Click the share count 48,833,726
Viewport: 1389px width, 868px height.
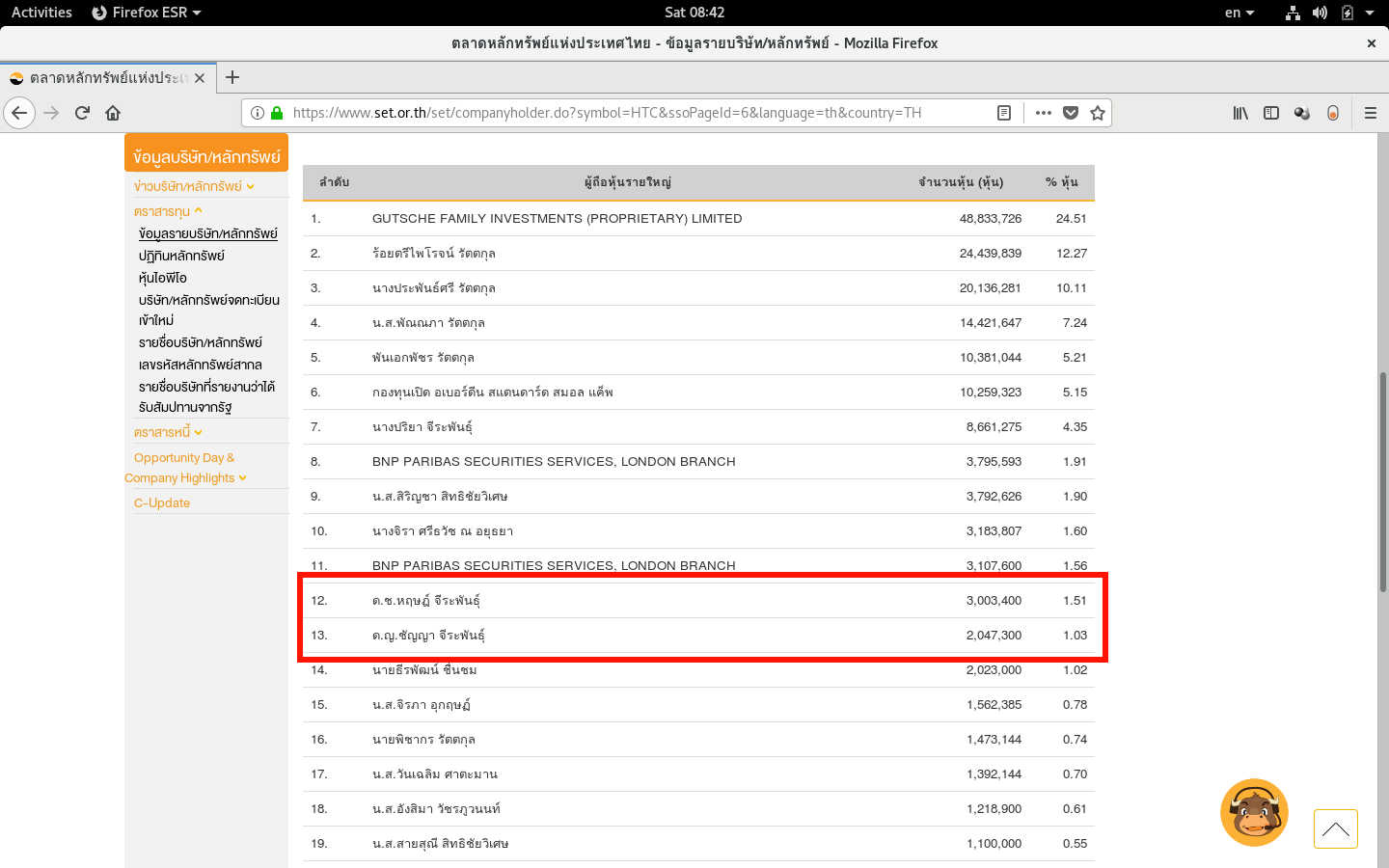(991, 219)
